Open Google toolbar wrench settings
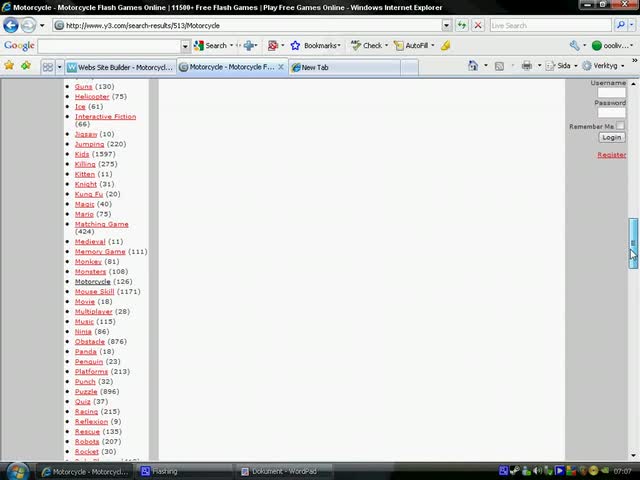This screenshot has height=480, width=640. (575, 46)
